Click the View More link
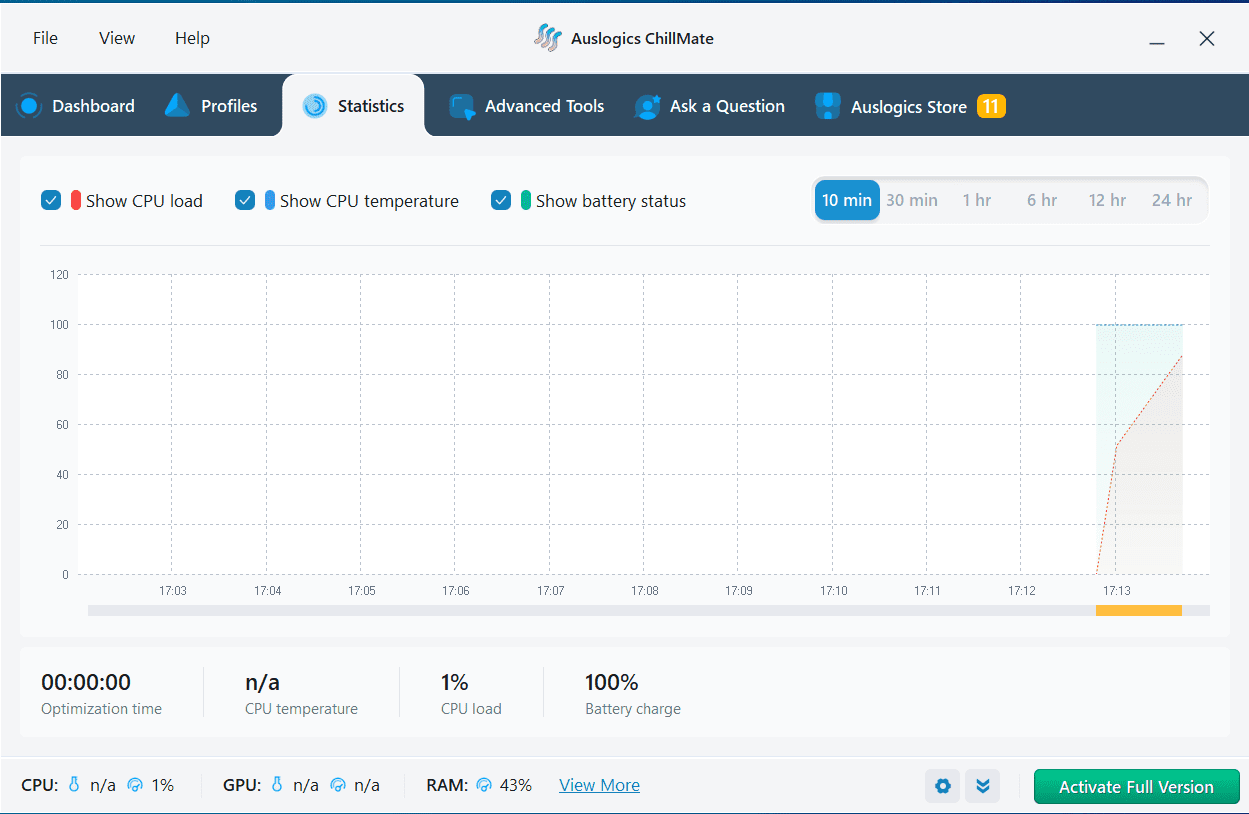Viewport: 1249px width, 814px height. pyautogui.click(x=599, y=785)
